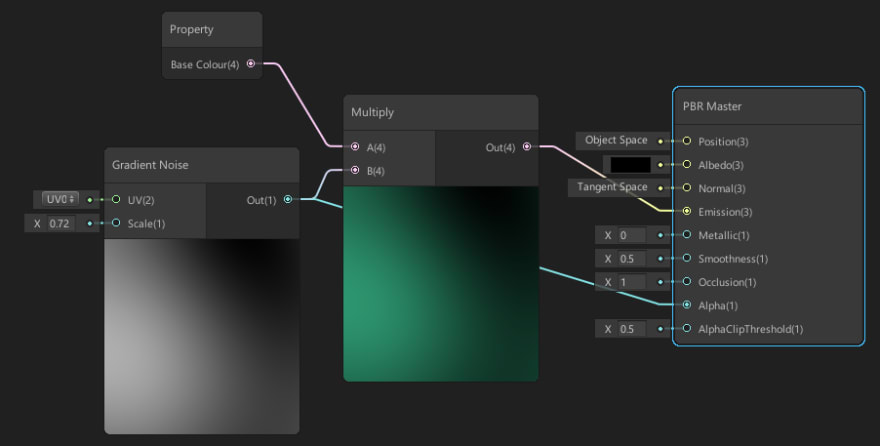Viewport: 880px width, 446px height.
Task: Click the Gradient Noise Out(1) port
Action: [x=288, y=199]
